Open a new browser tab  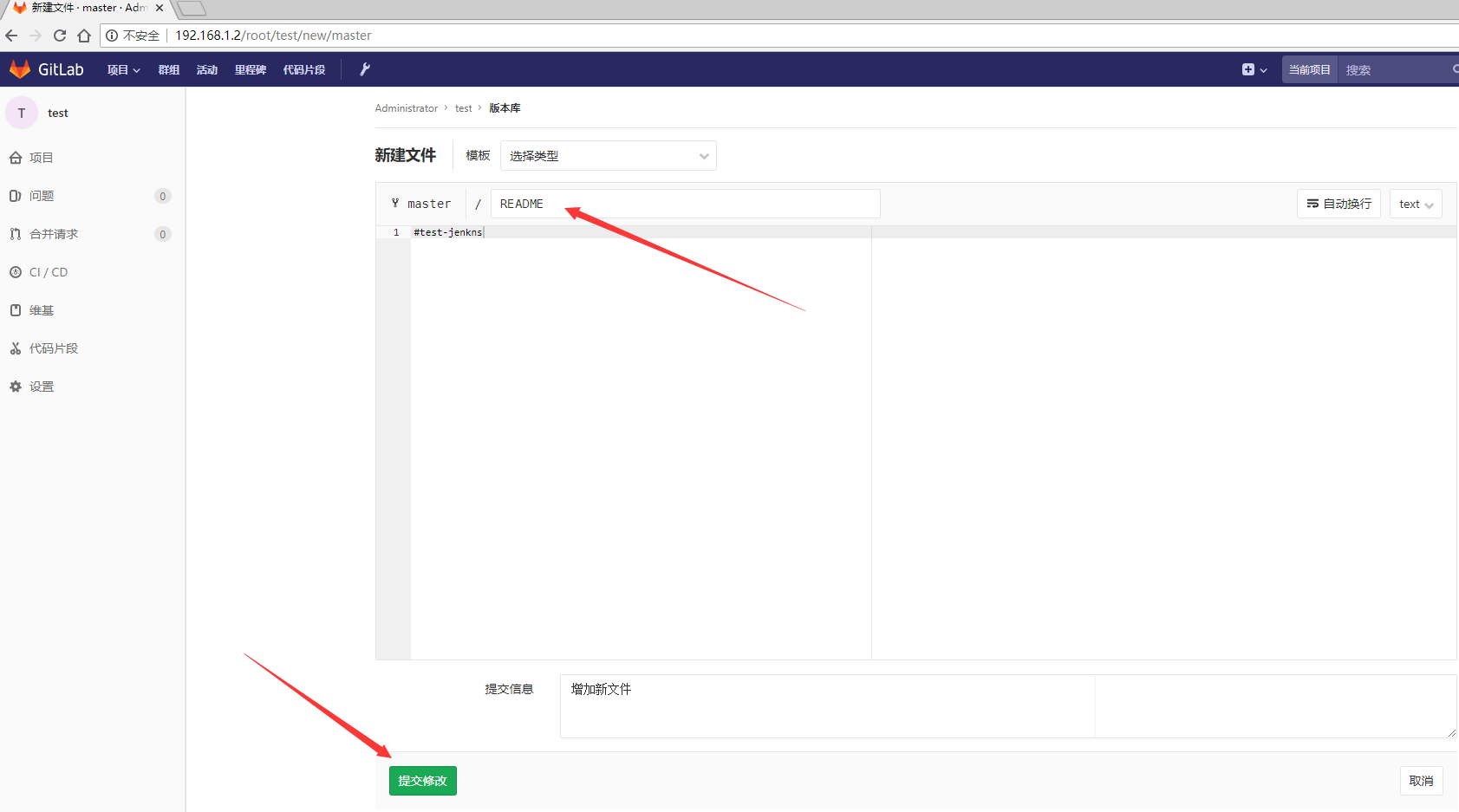[x=192, y=9]
